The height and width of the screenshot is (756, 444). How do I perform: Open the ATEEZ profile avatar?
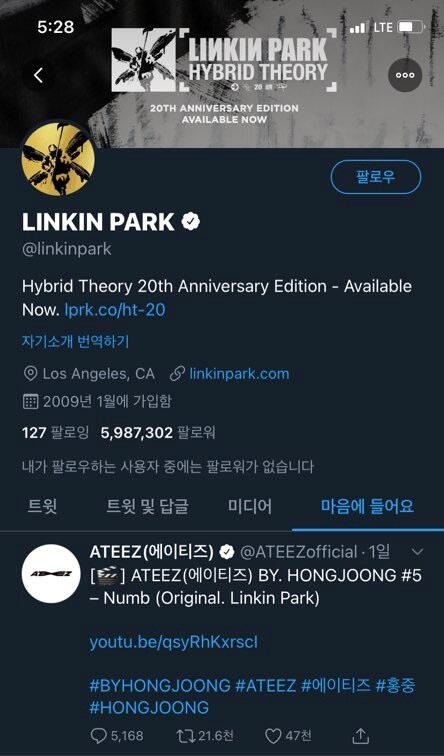[51, 574]
